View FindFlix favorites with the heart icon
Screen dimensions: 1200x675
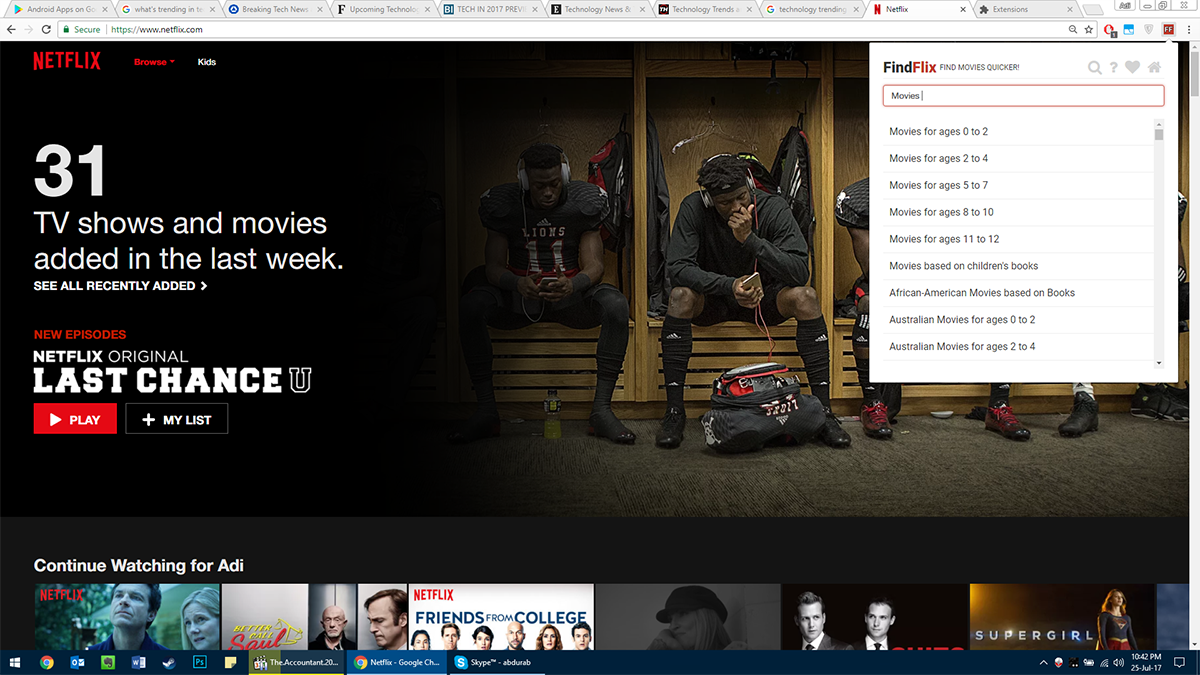click(x=1135, y=67)
